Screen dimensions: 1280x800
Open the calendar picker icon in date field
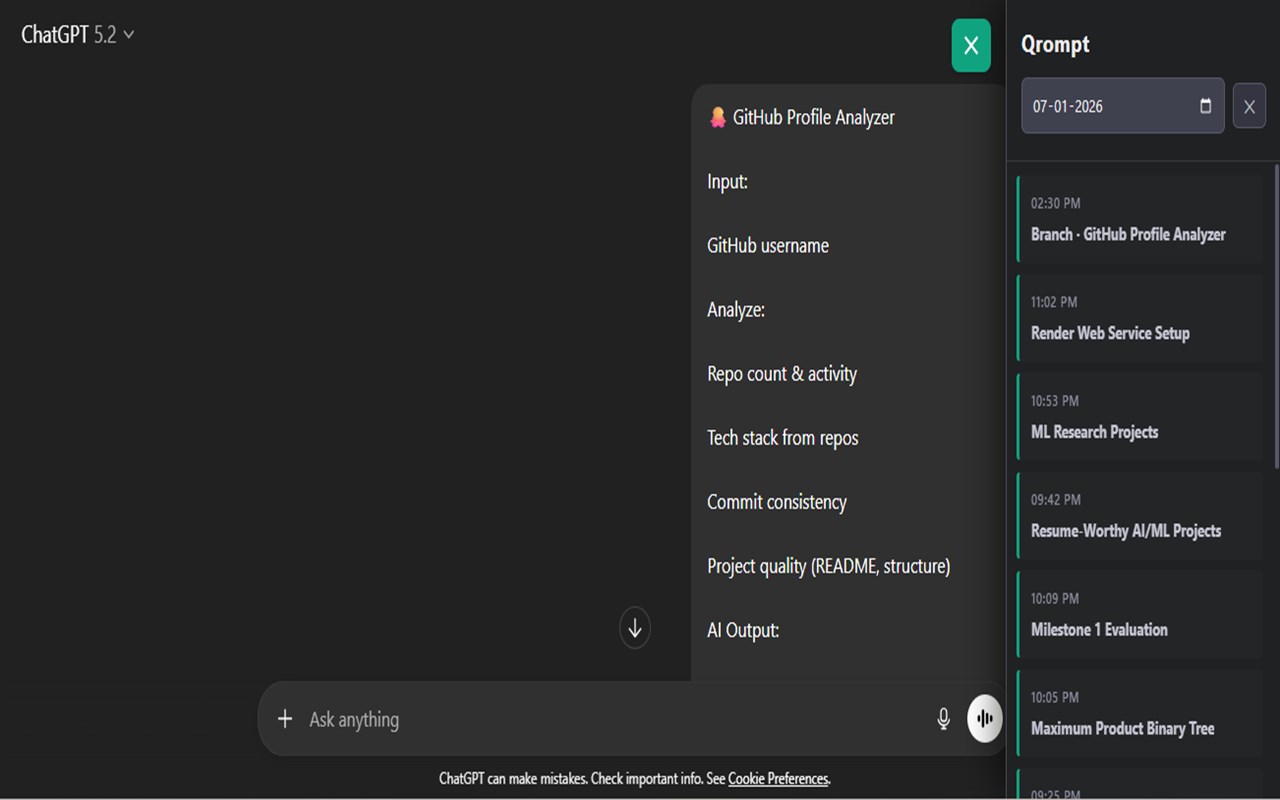pyautogui.click(x=1205, y=106)
